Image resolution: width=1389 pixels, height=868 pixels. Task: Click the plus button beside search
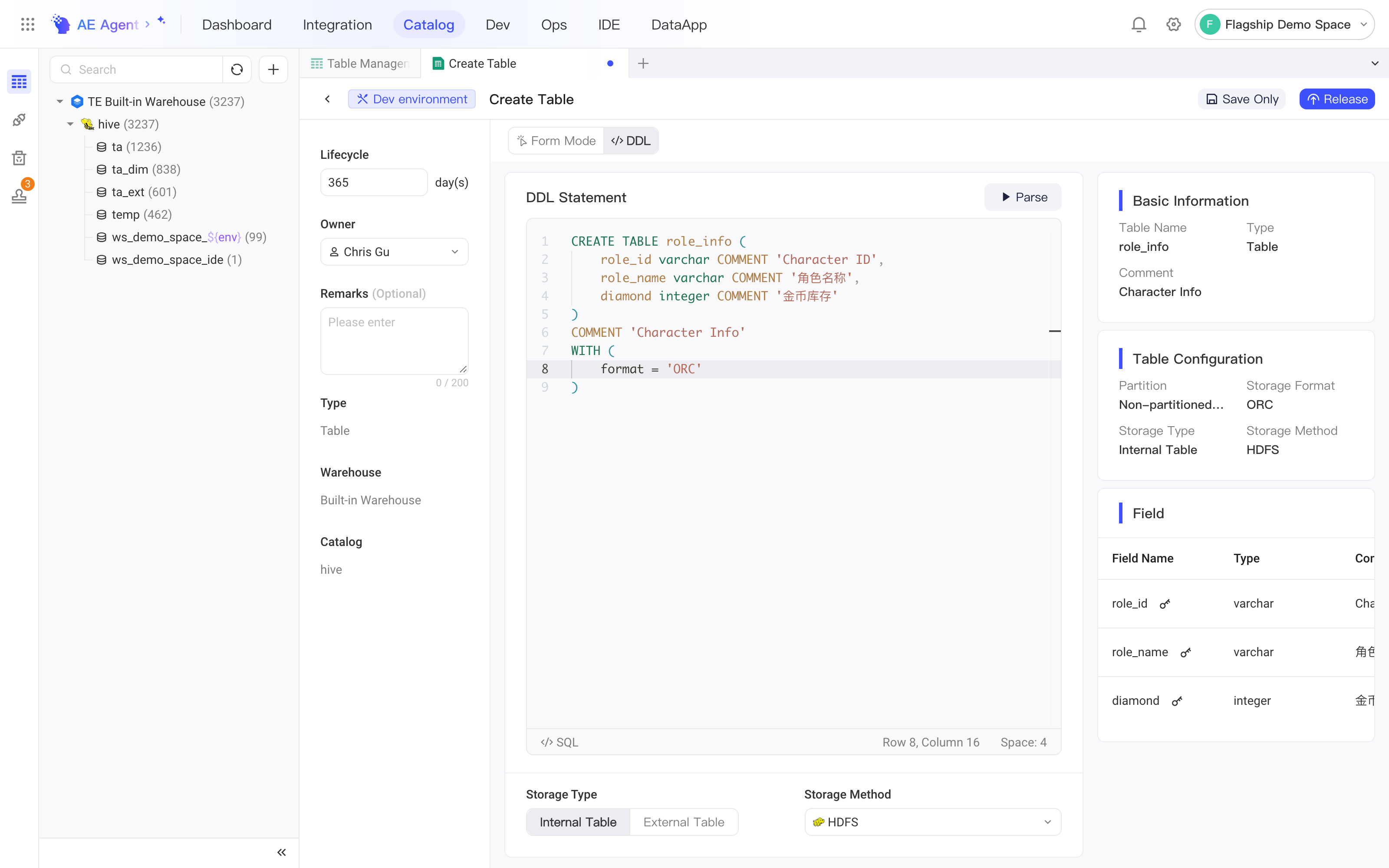click(273, 69)
